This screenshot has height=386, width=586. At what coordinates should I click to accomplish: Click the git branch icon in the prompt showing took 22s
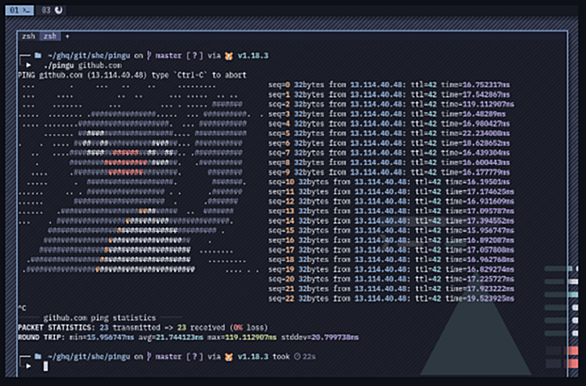149,356
